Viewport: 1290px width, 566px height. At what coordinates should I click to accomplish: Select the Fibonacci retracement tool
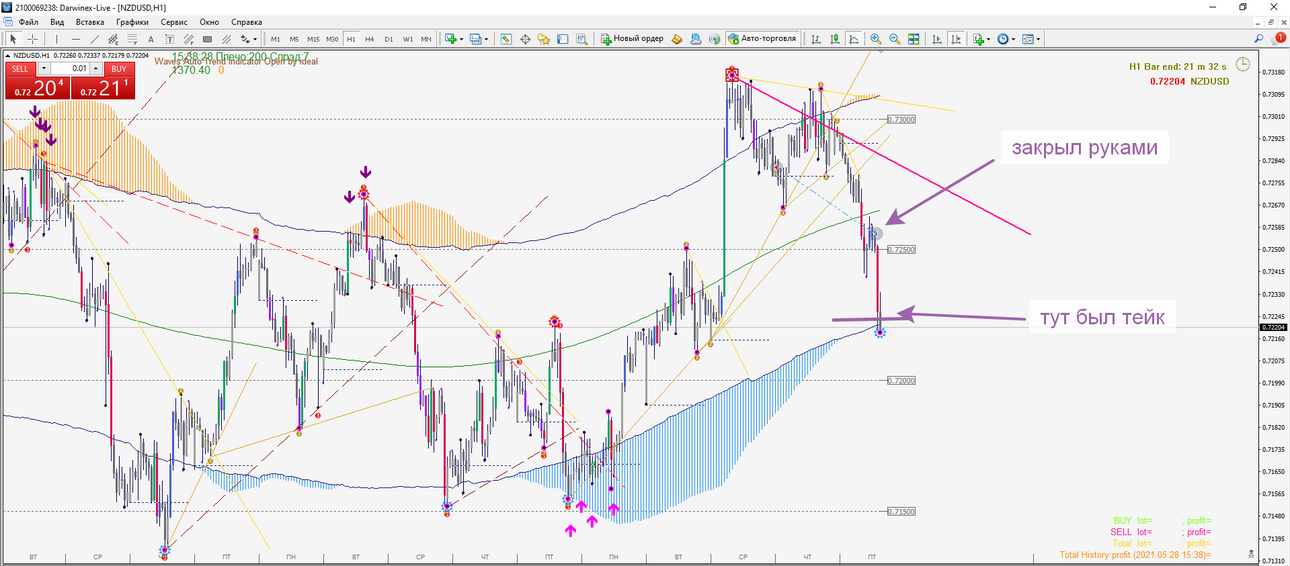click(132, 39)
